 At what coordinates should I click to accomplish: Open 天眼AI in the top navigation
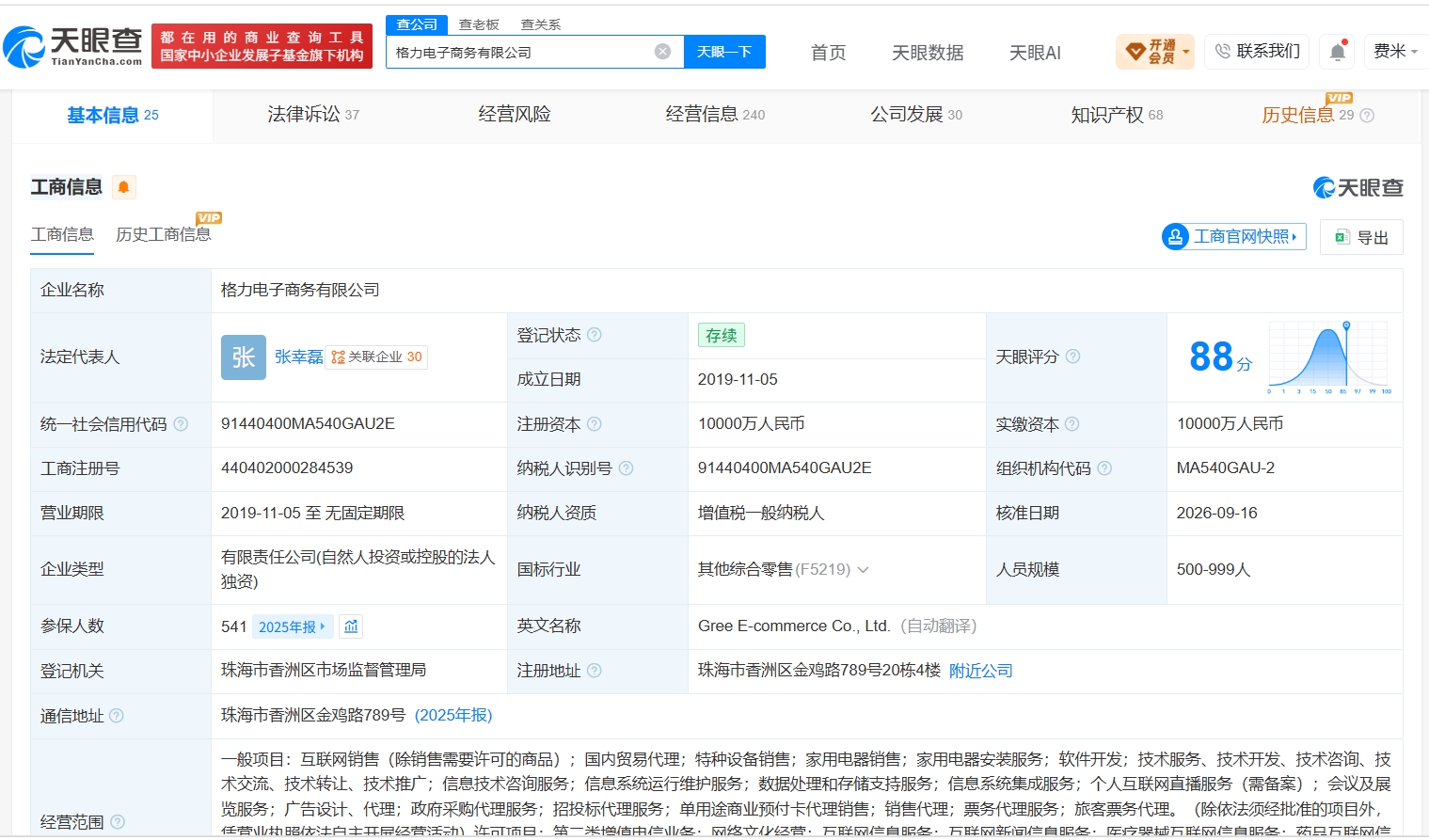[1035, 53]
